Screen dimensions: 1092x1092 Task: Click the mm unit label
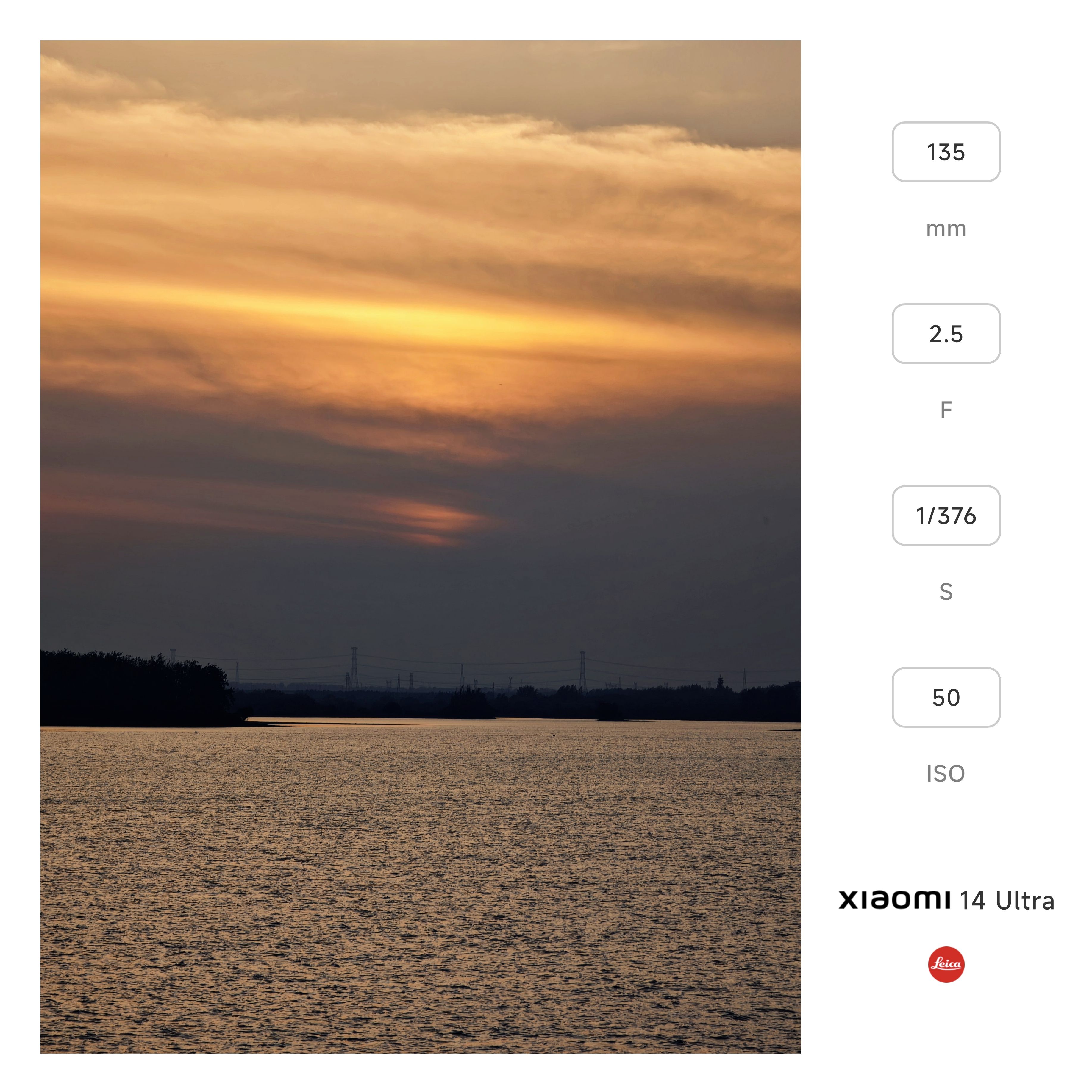pos(946,229)
